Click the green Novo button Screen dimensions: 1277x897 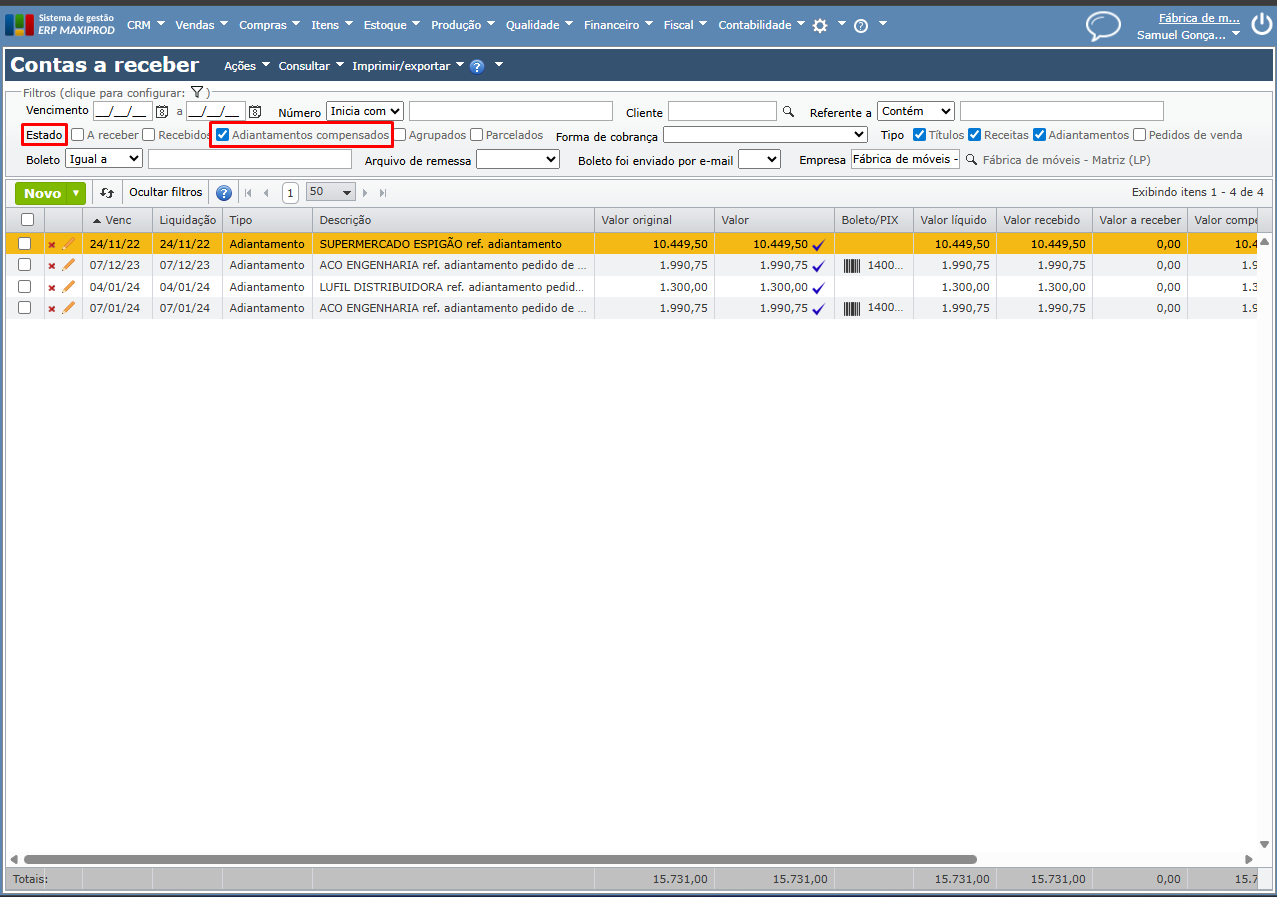(x=42, y=193)
